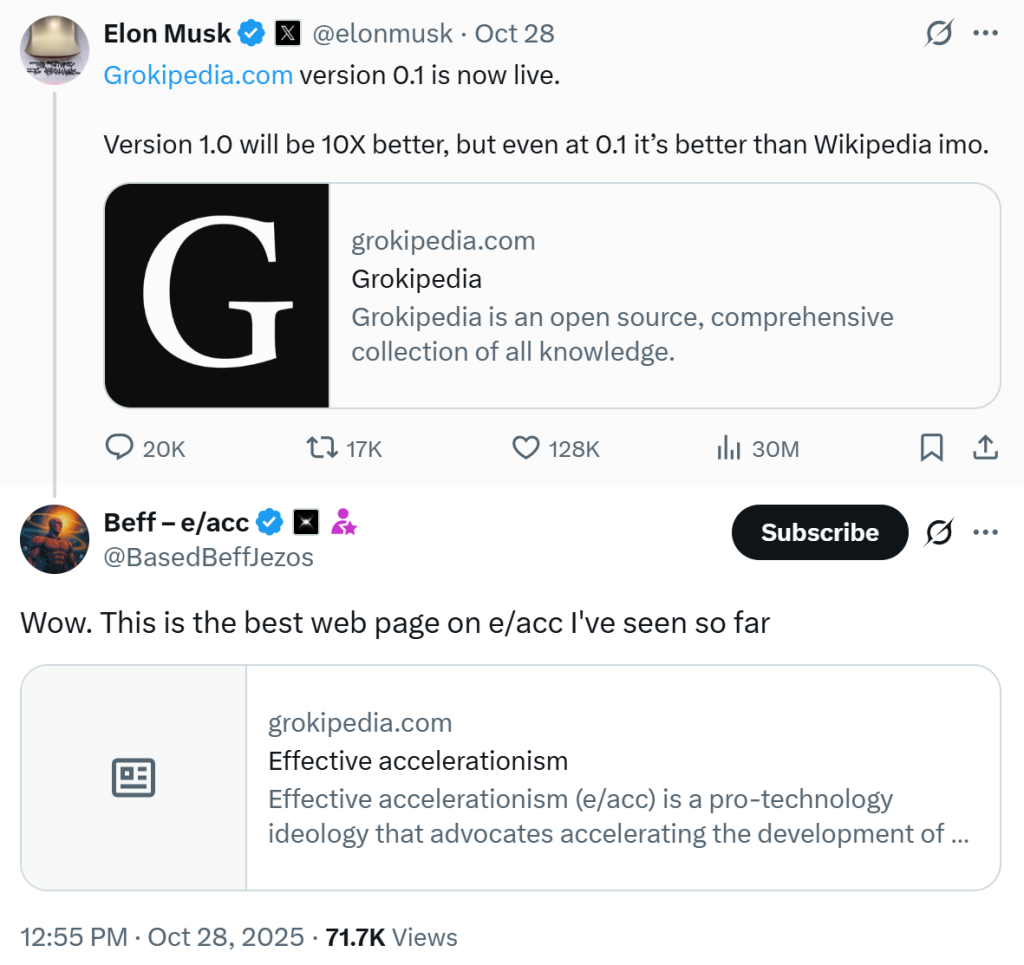This screenshot has height=965, width=1024.
Task: Share Elon Musk's post via share icon
Action: (985, 448)
